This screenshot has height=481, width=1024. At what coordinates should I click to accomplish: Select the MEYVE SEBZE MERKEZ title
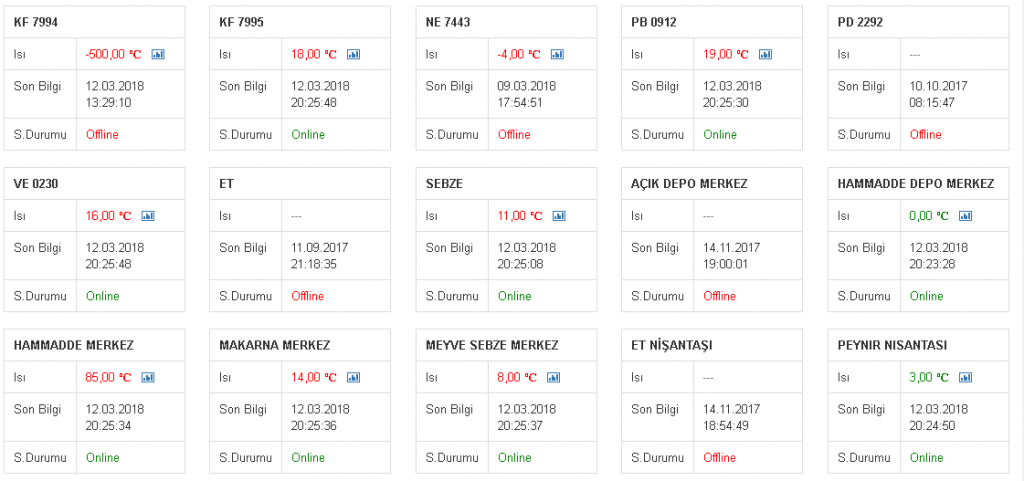492,345
